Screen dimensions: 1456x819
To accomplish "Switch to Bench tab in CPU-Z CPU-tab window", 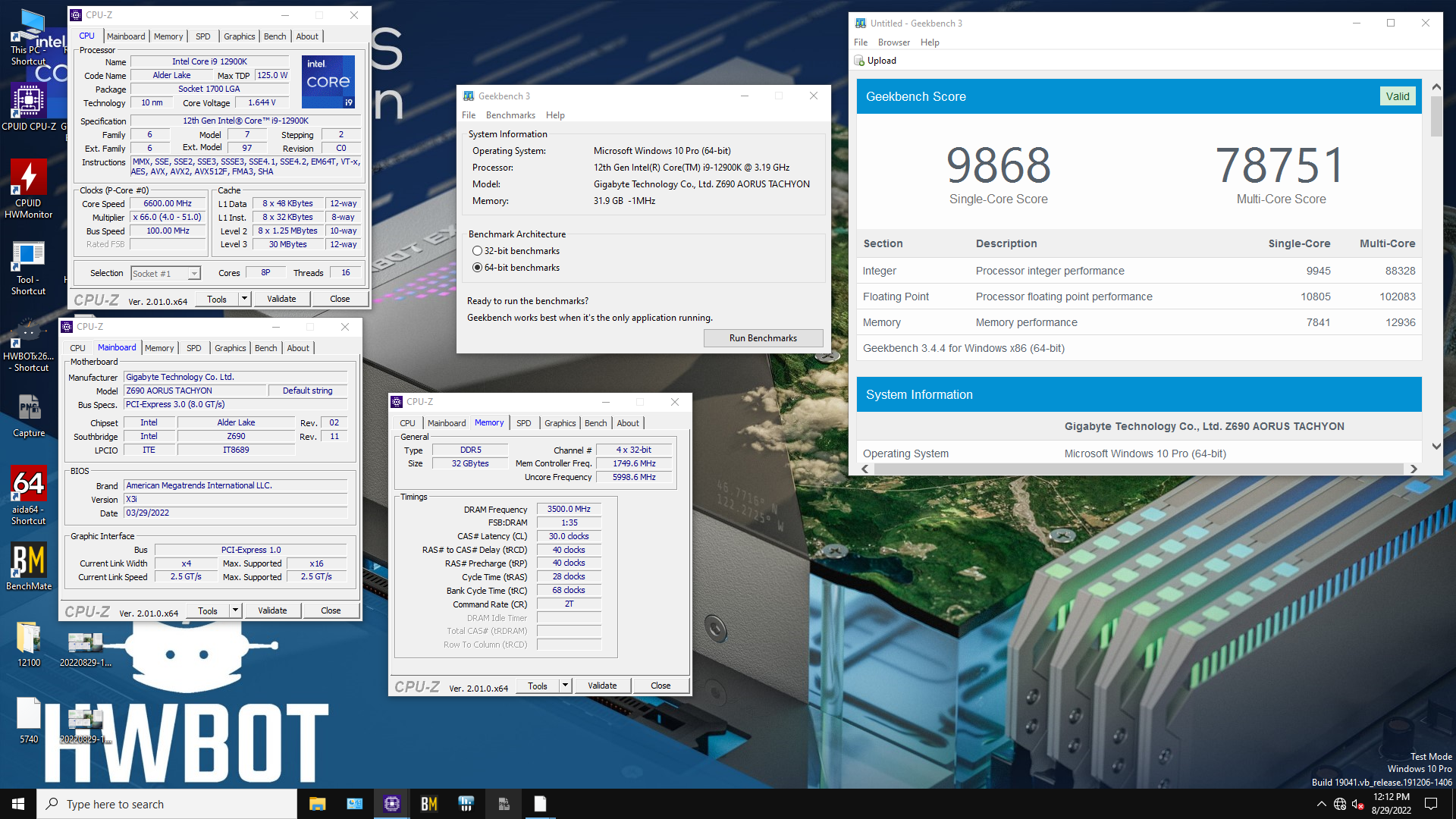I will tap(275, 36).
